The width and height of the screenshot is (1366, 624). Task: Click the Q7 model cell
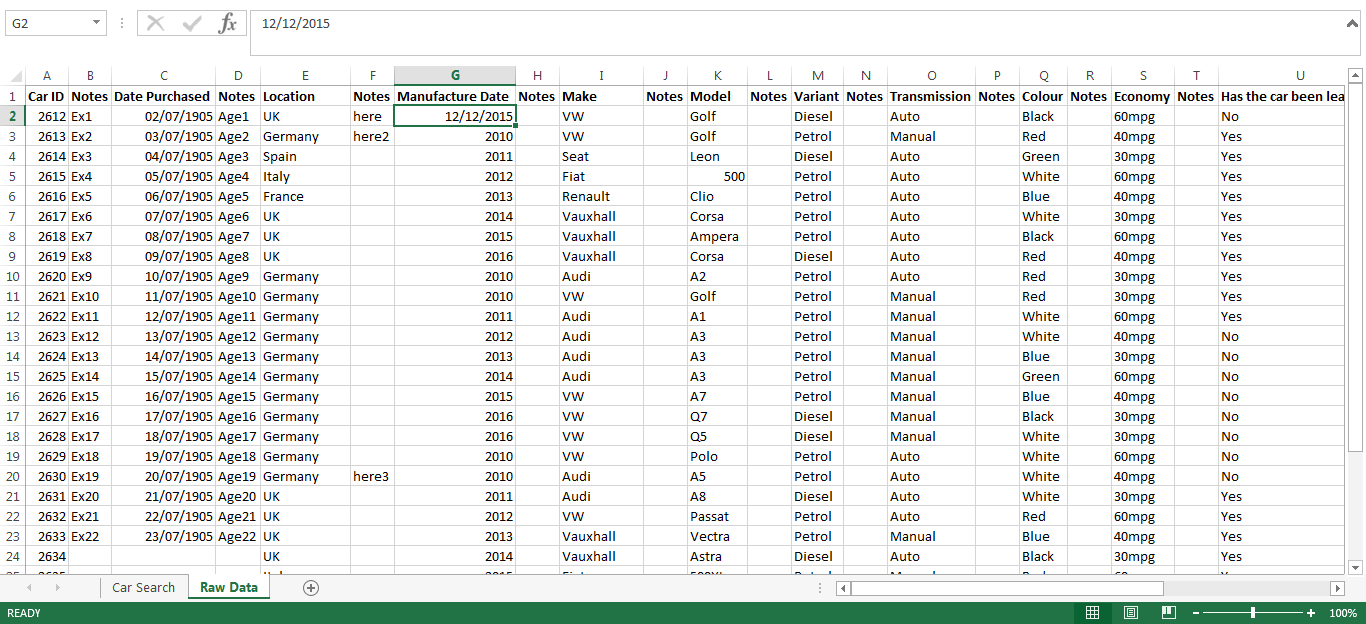coord(717,416)
